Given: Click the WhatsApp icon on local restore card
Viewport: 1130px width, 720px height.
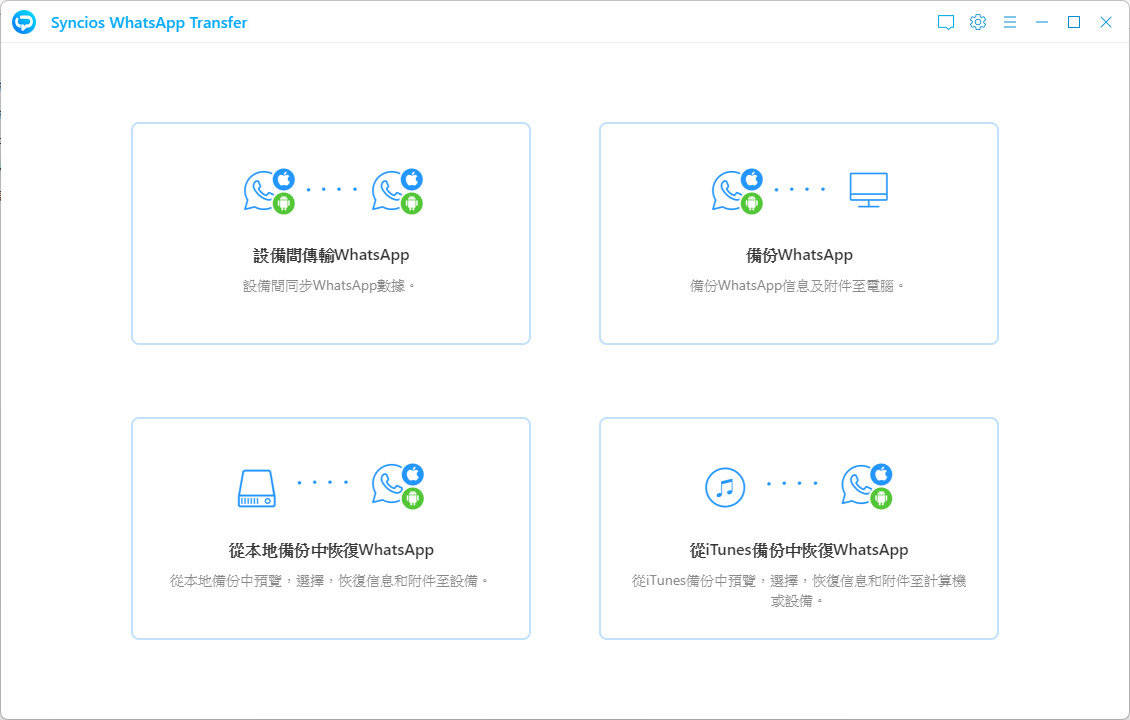Looking at the screenshot, I should tap(398, 487).
